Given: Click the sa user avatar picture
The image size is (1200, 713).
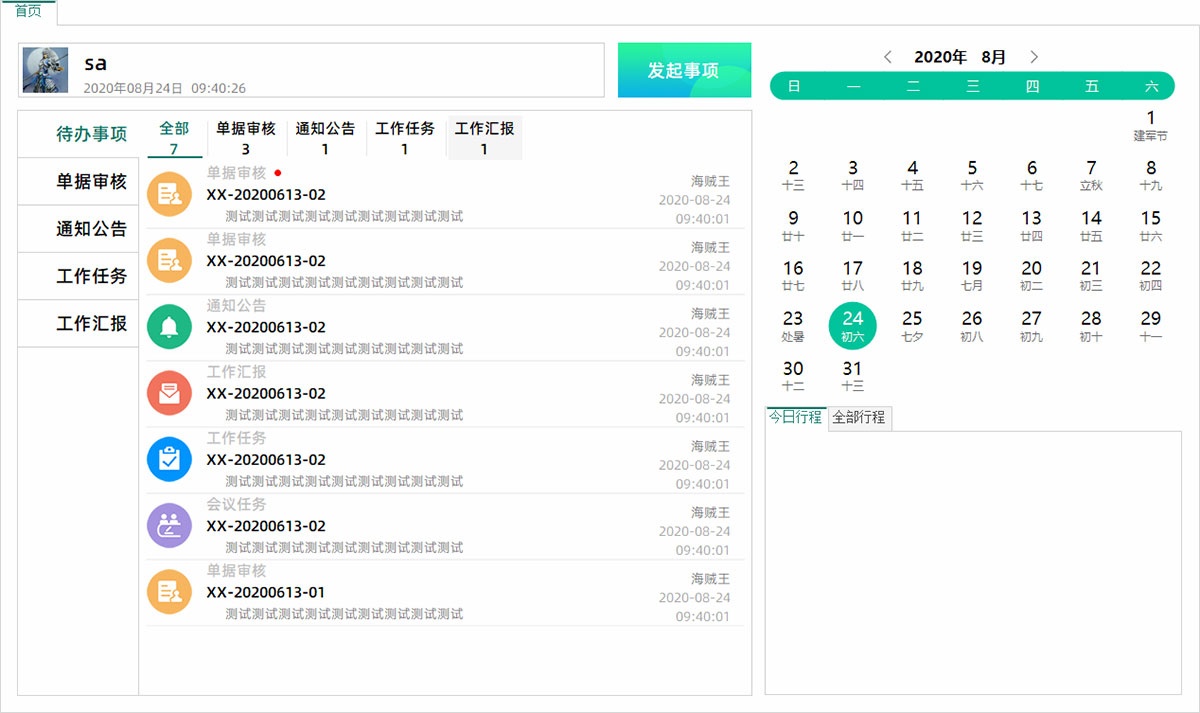Looking at the screenshot, I should (x=45, y=70).
